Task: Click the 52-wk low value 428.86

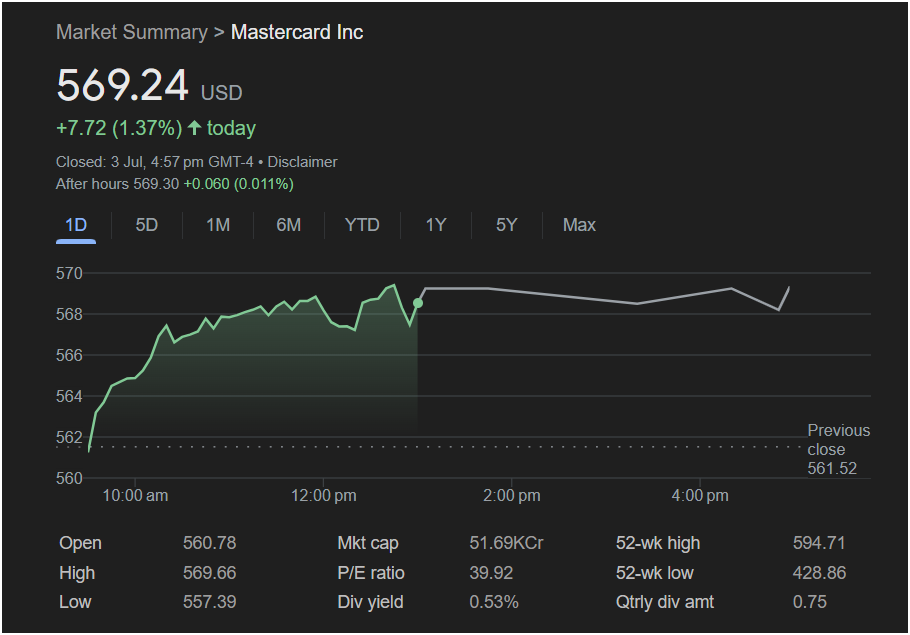Action: (x=819, y=573)
